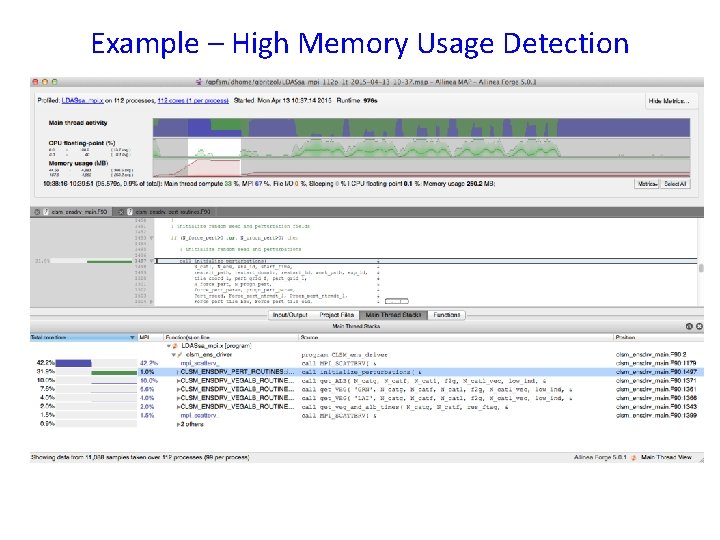Close the clsm_ensdrv_pert_routines.F90 tab with its close icon
The height and width of the screenshot is (540, 720).
(x=121, y=212)
